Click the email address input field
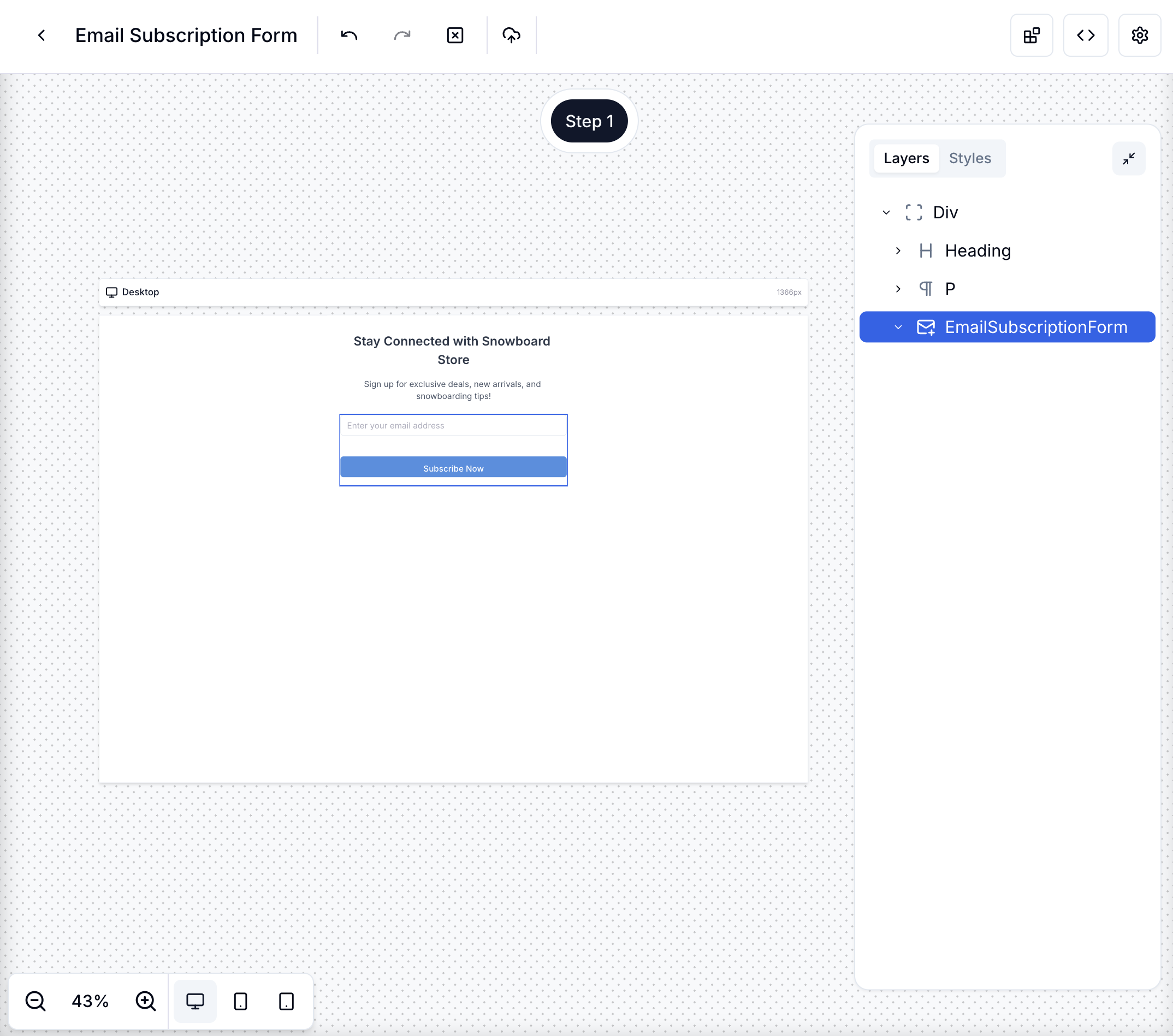 point(453,425)
